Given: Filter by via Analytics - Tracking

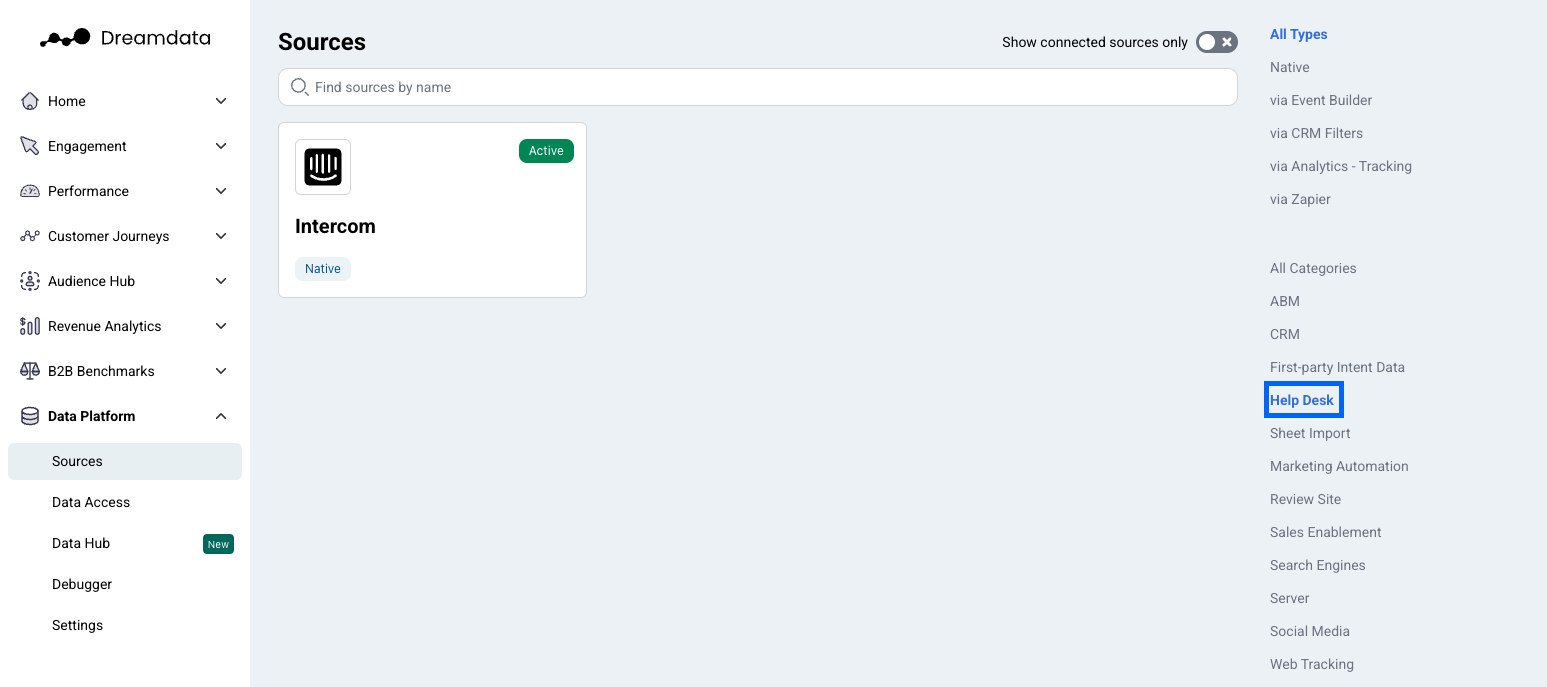Looking at the screenshot, I should (x=1341, y=166).
